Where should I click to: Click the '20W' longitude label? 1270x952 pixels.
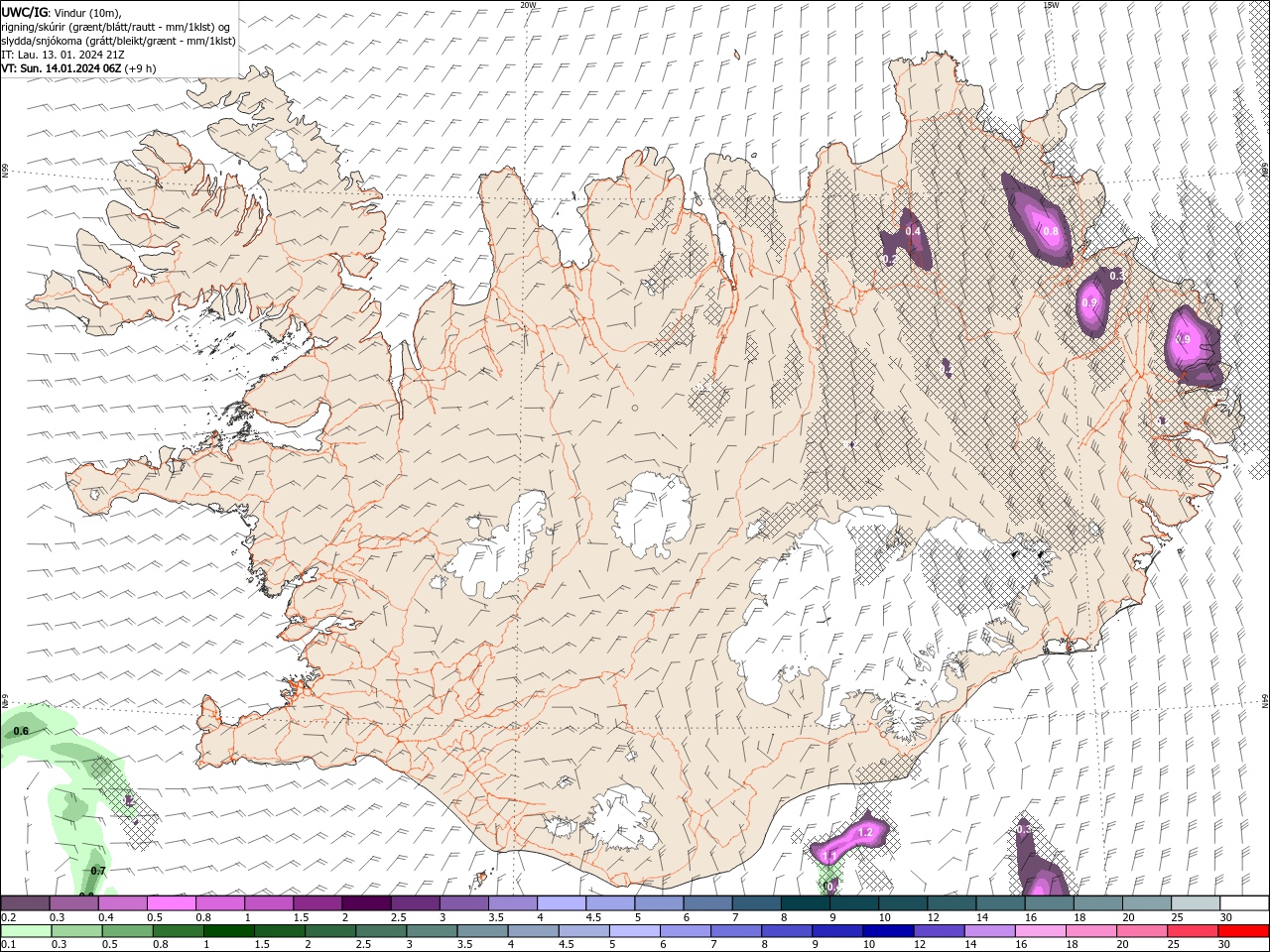tap(528, 5)
